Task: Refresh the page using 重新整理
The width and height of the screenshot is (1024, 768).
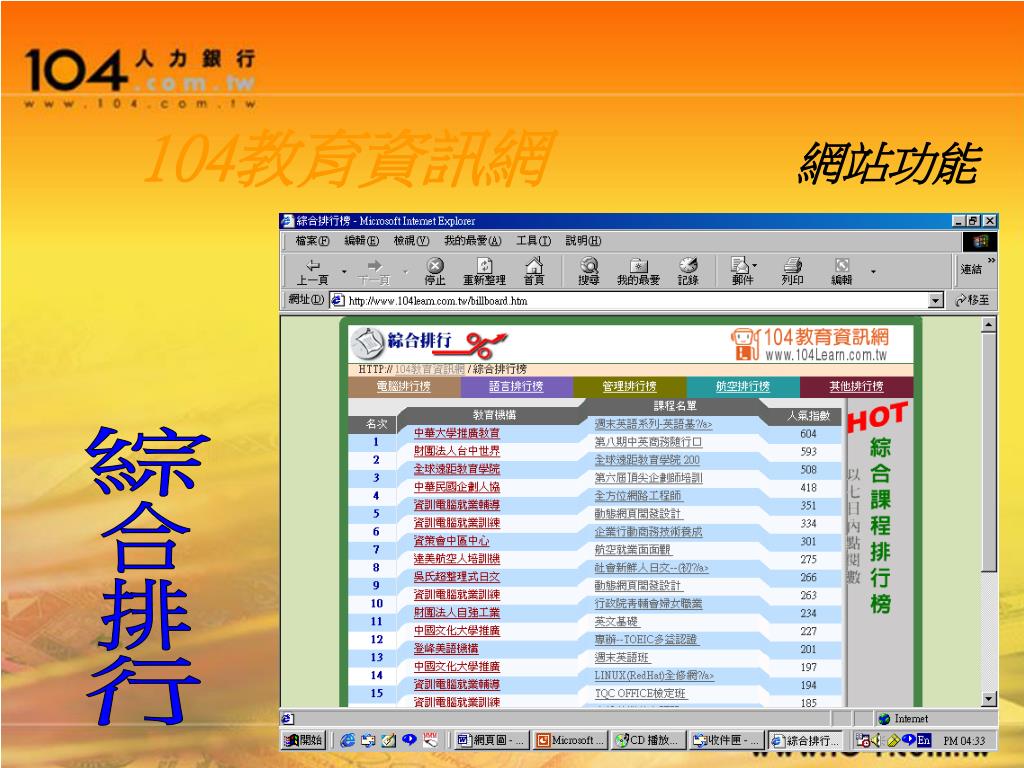Action: (x=485, y=271)
